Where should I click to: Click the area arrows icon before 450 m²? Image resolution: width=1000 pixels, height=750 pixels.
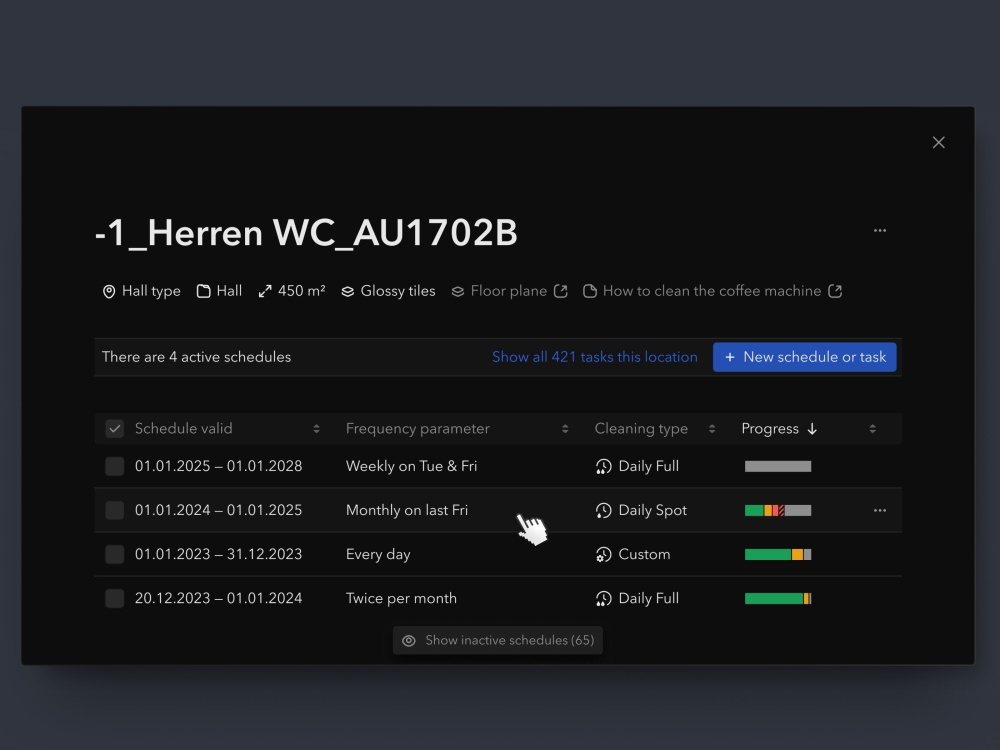265,291
